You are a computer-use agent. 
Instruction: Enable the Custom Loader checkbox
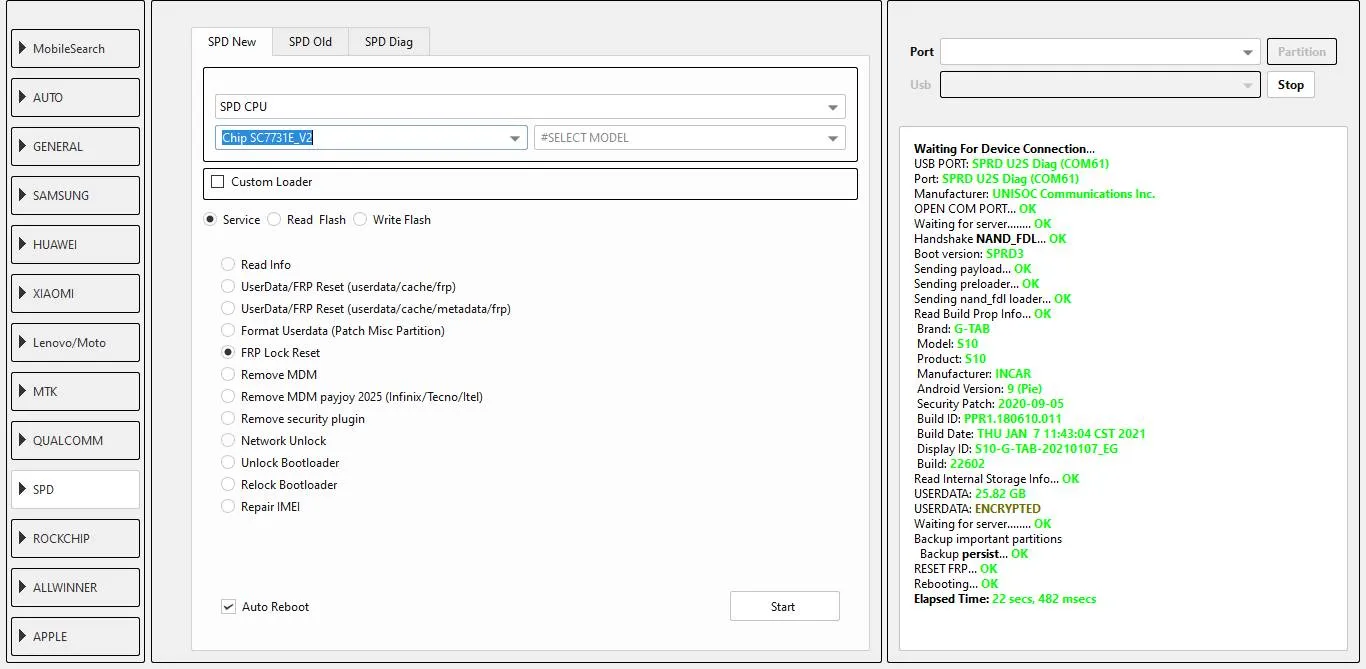point(218,182)
